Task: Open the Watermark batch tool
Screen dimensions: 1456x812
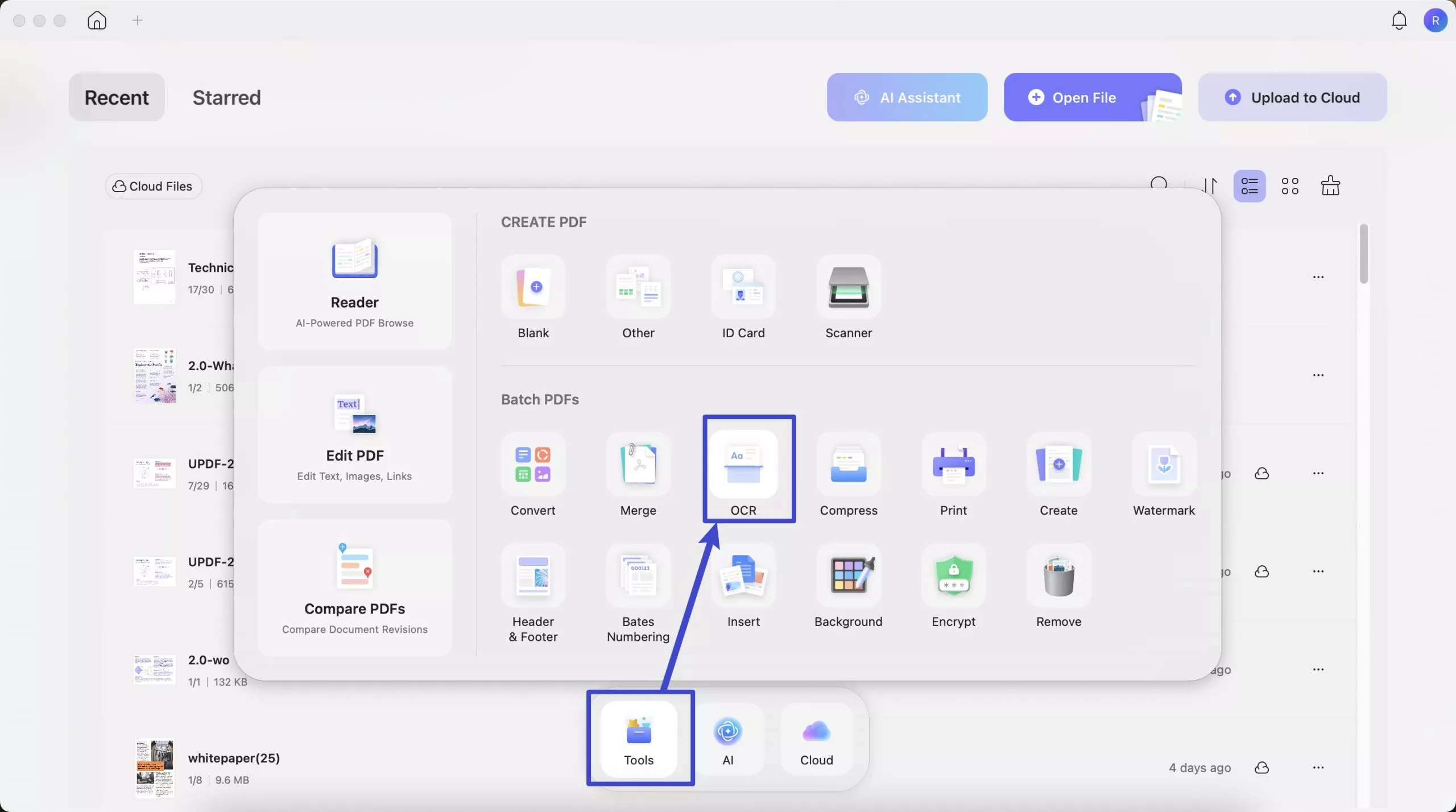Action: (1163, 465)
